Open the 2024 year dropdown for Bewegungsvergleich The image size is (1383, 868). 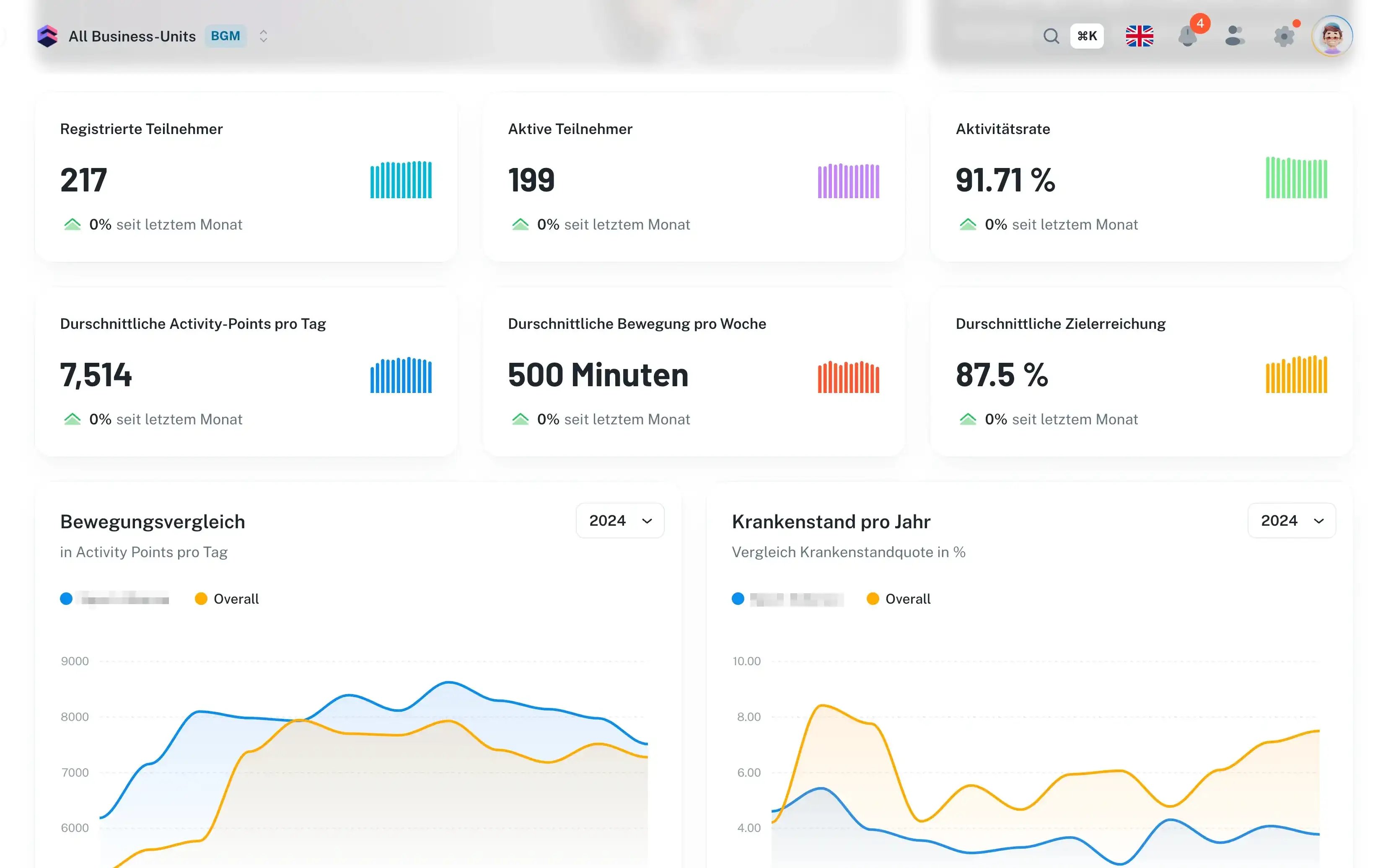coord(620,521)
